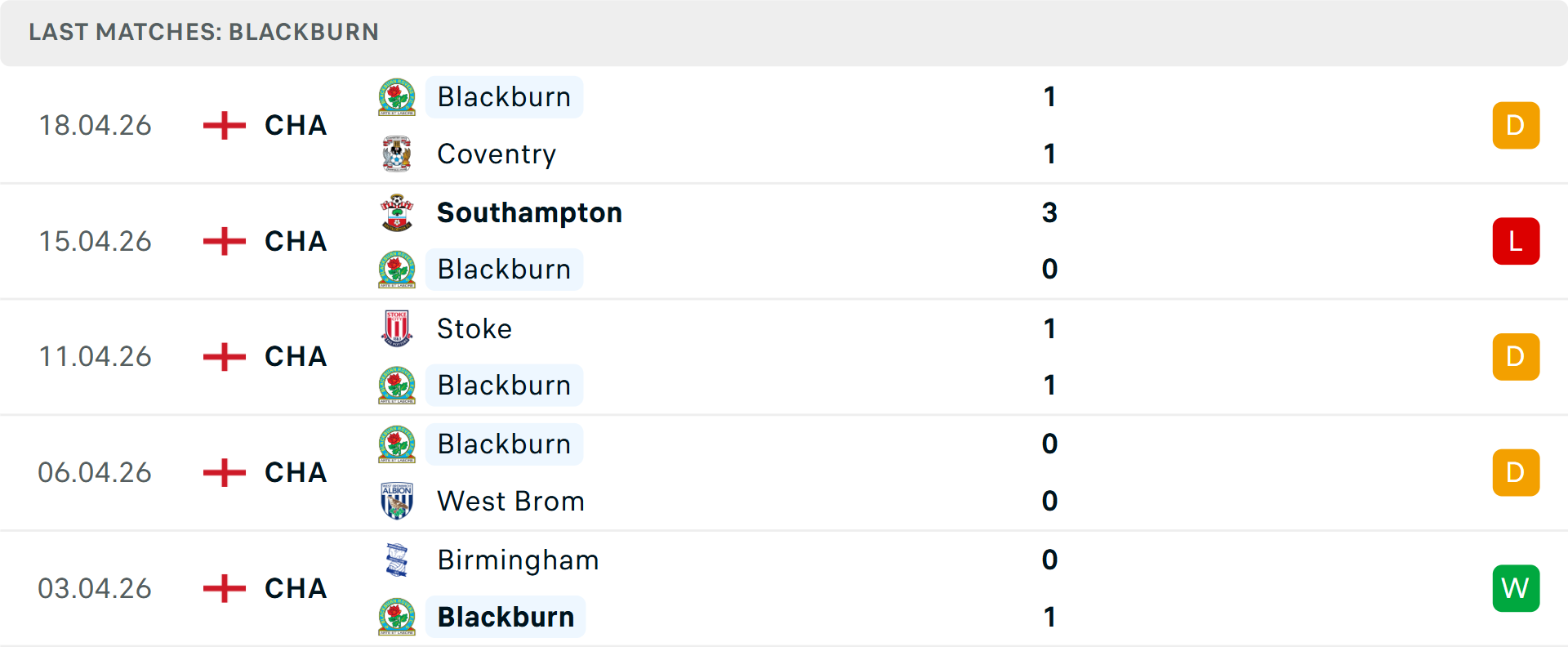1568x647 pixels.
Task: Click the Birmingham club badge
Action: point(397,560)
